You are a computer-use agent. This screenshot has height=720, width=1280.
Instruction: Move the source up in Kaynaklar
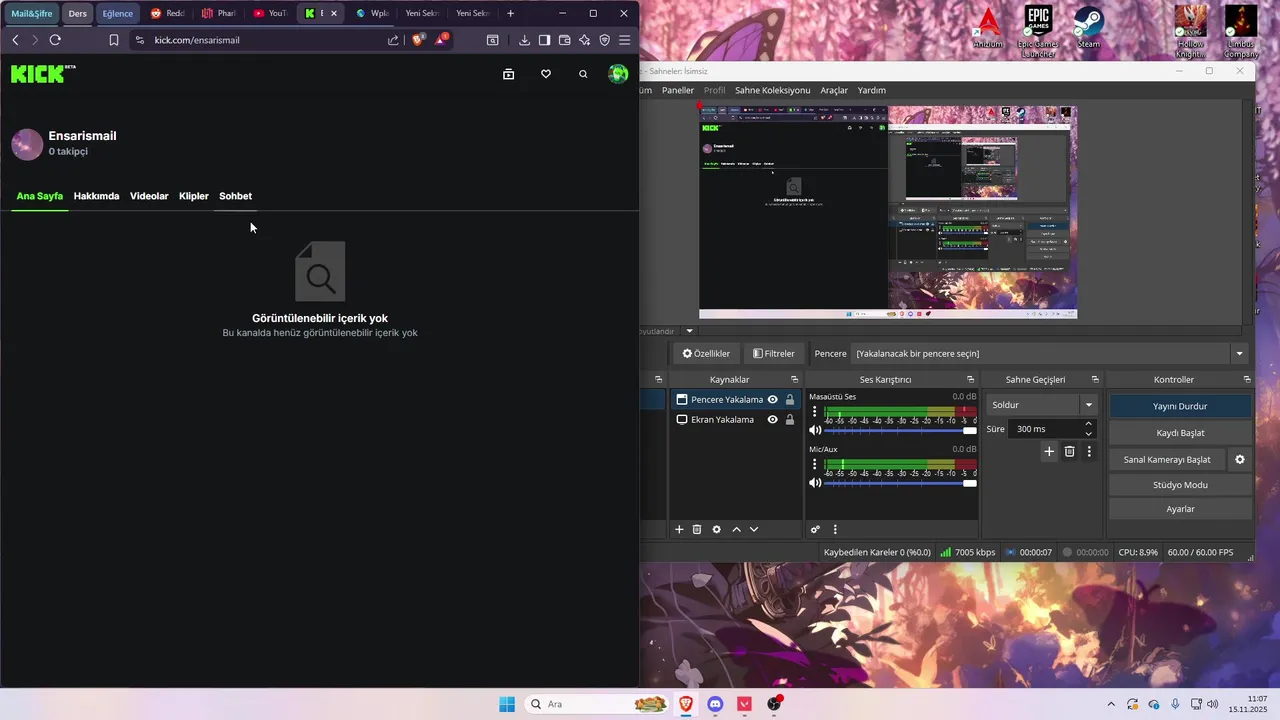(x=736, y=529)
